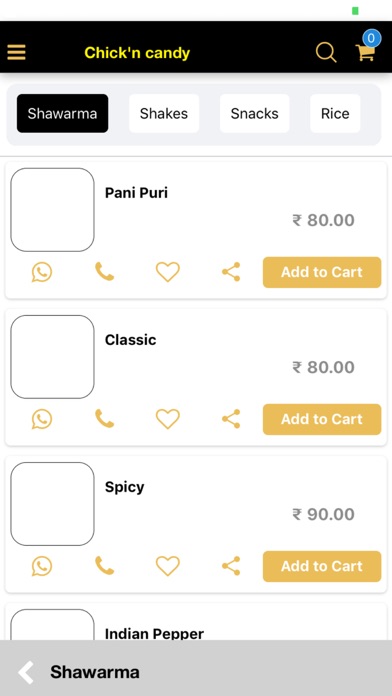This screenshot has height=696, width=392.
Task: Tap the phone icon for Pani Puri
Action: coord(105,272)
